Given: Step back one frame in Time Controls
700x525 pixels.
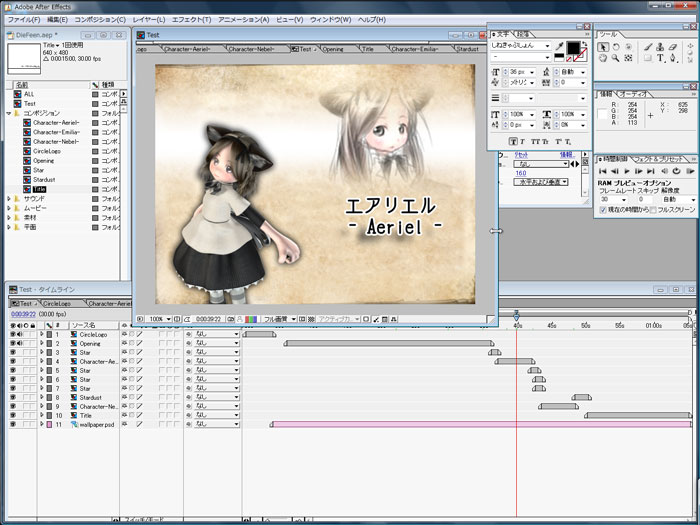Looking at the screenshot, I should point(615,171).
